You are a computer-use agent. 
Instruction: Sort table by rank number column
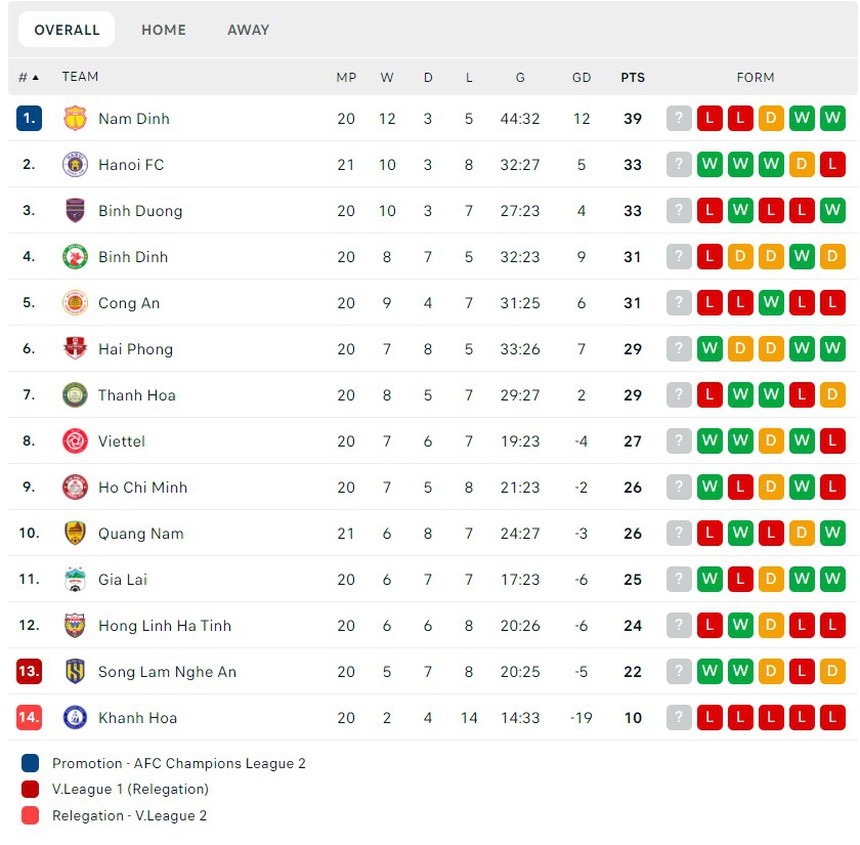pyautogui.click(x=28, y=77)
